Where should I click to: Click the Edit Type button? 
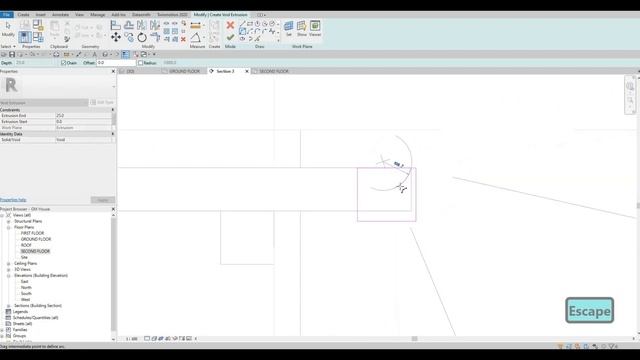coord(102,102)
